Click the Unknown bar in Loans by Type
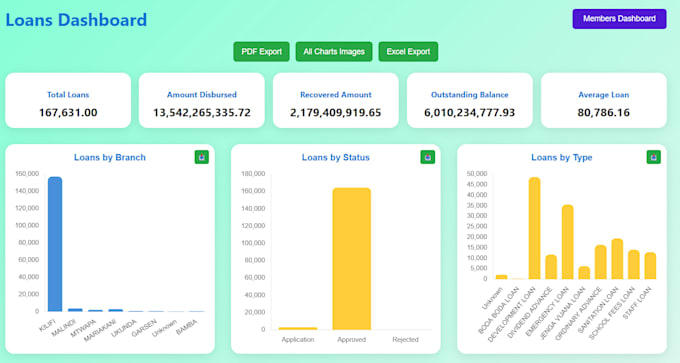The image size is (680, 363). click(501, 277)
